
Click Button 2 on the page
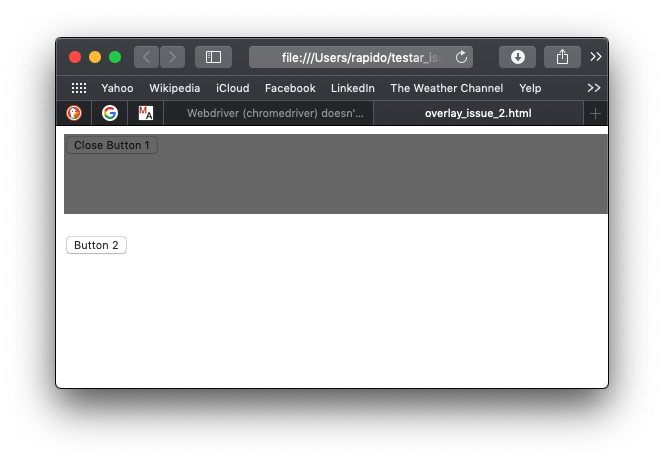pyautogui.click(x=96, y=245)
